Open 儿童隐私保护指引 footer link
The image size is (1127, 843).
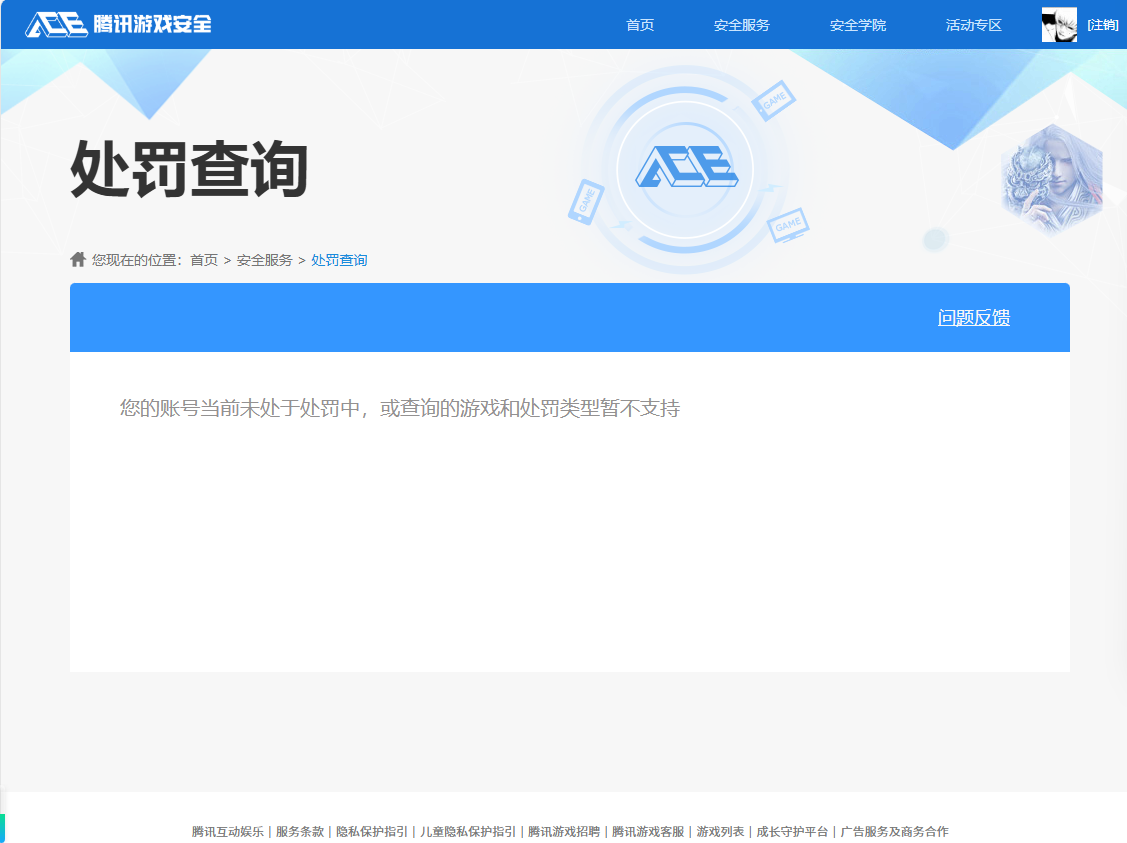coord(468,831)
